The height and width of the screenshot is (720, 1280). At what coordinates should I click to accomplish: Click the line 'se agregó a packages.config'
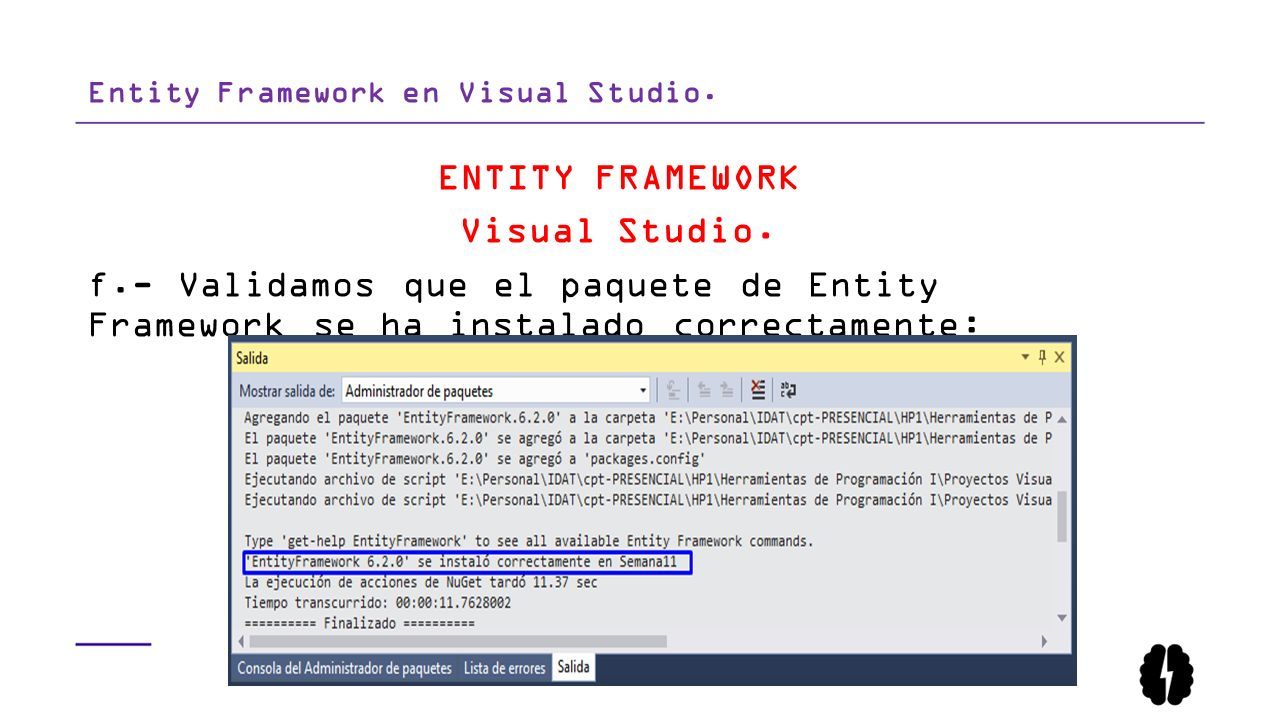point(475,459)
